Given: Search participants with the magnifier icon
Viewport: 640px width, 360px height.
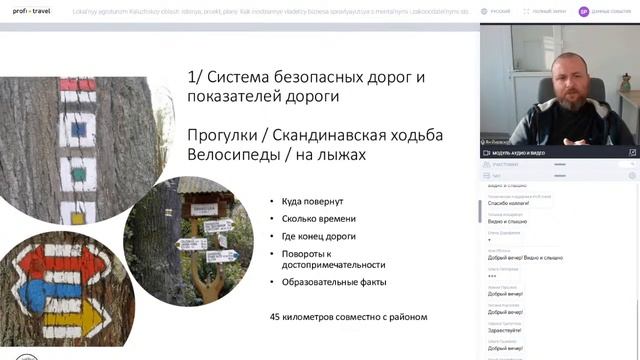Looking at the screenshot, I should point(632,164).
